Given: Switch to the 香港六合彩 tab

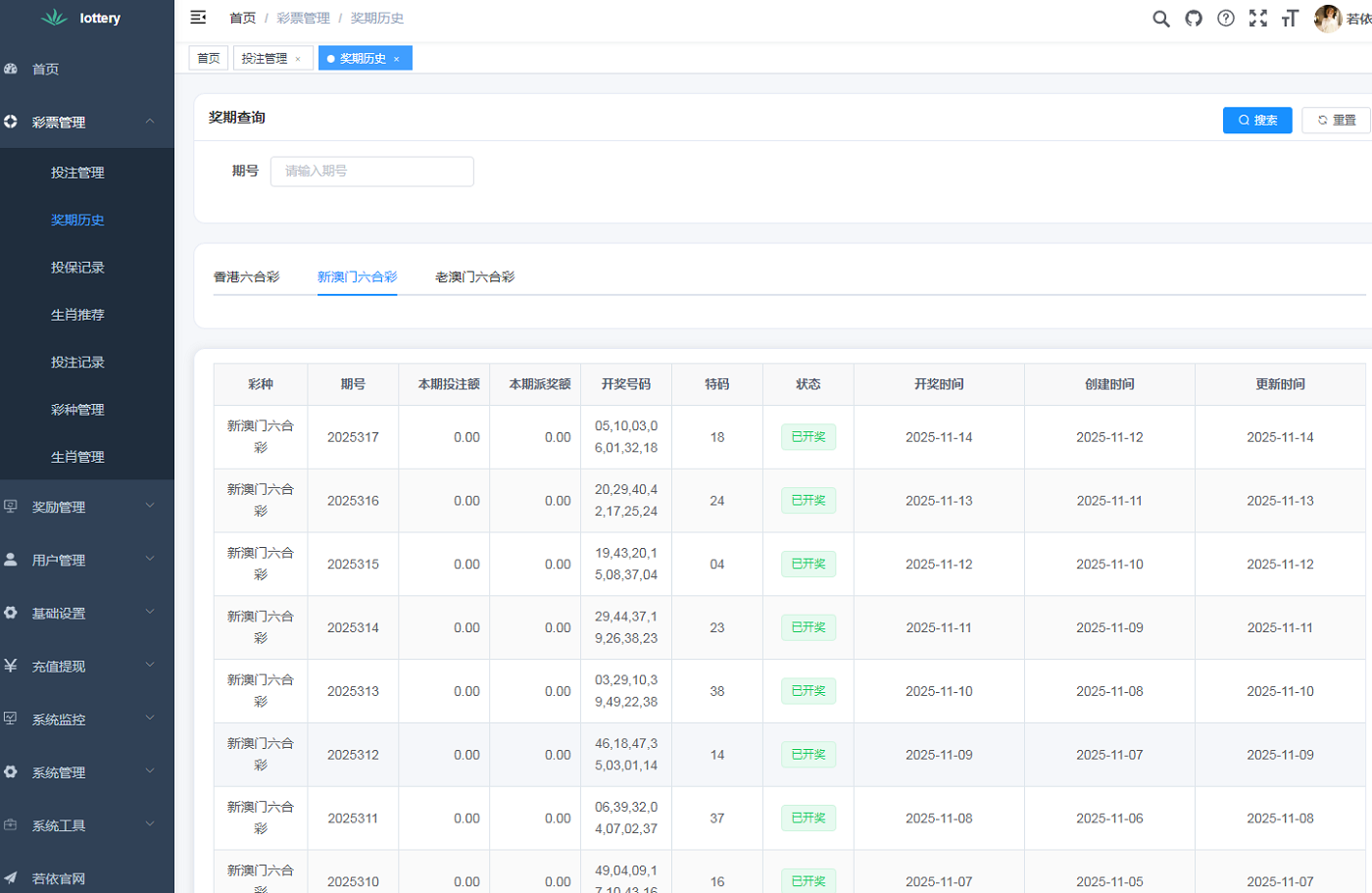Looking at the screenshot, I should tap(248, 277).
